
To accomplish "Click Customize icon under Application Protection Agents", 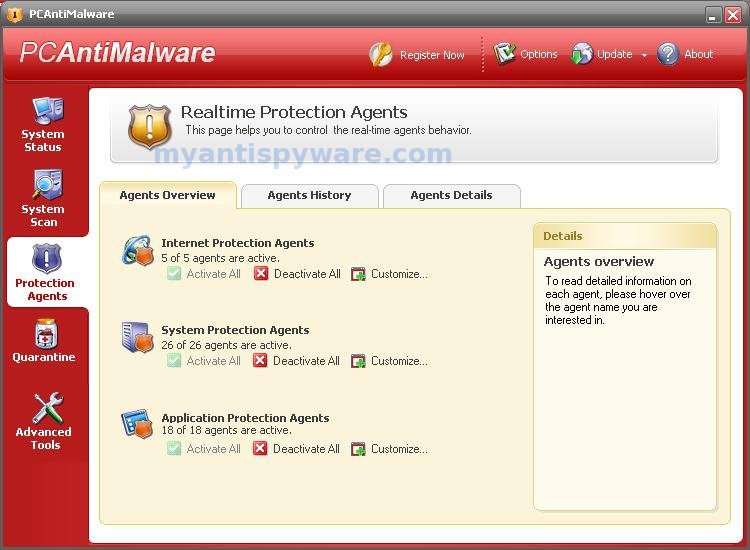I will (358, 449).
